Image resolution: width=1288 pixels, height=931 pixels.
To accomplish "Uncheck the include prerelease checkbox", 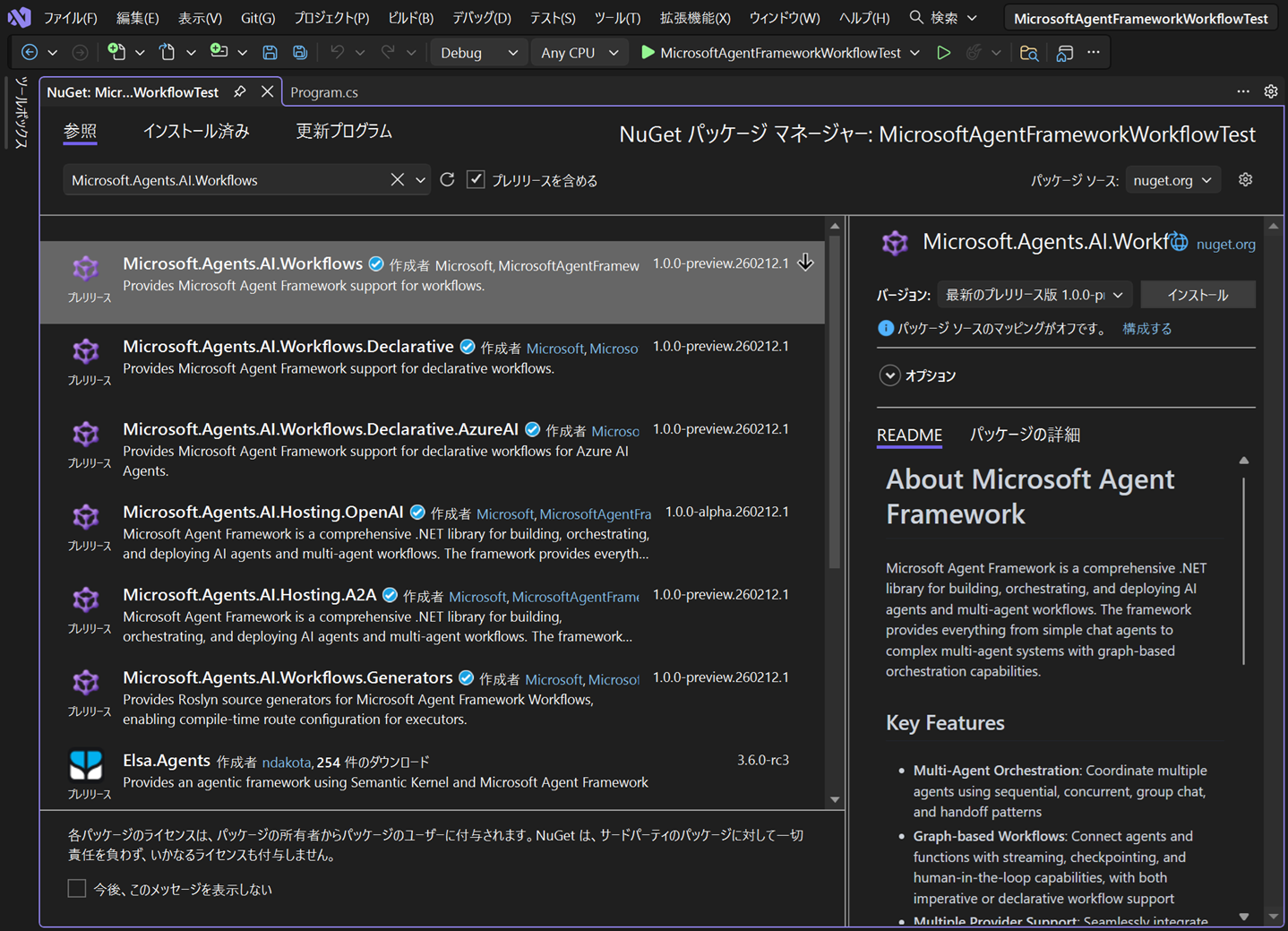I will coord(476,180).
